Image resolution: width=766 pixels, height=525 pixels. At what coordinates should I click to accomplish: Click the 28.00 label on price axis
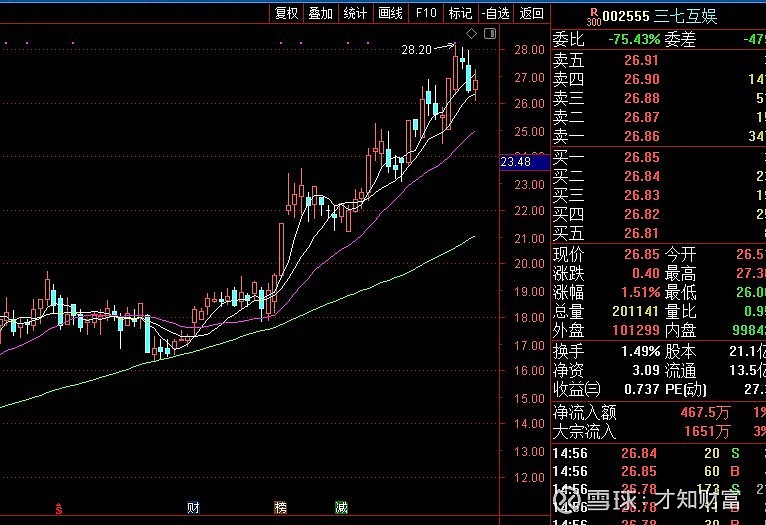tap(529, 50)
